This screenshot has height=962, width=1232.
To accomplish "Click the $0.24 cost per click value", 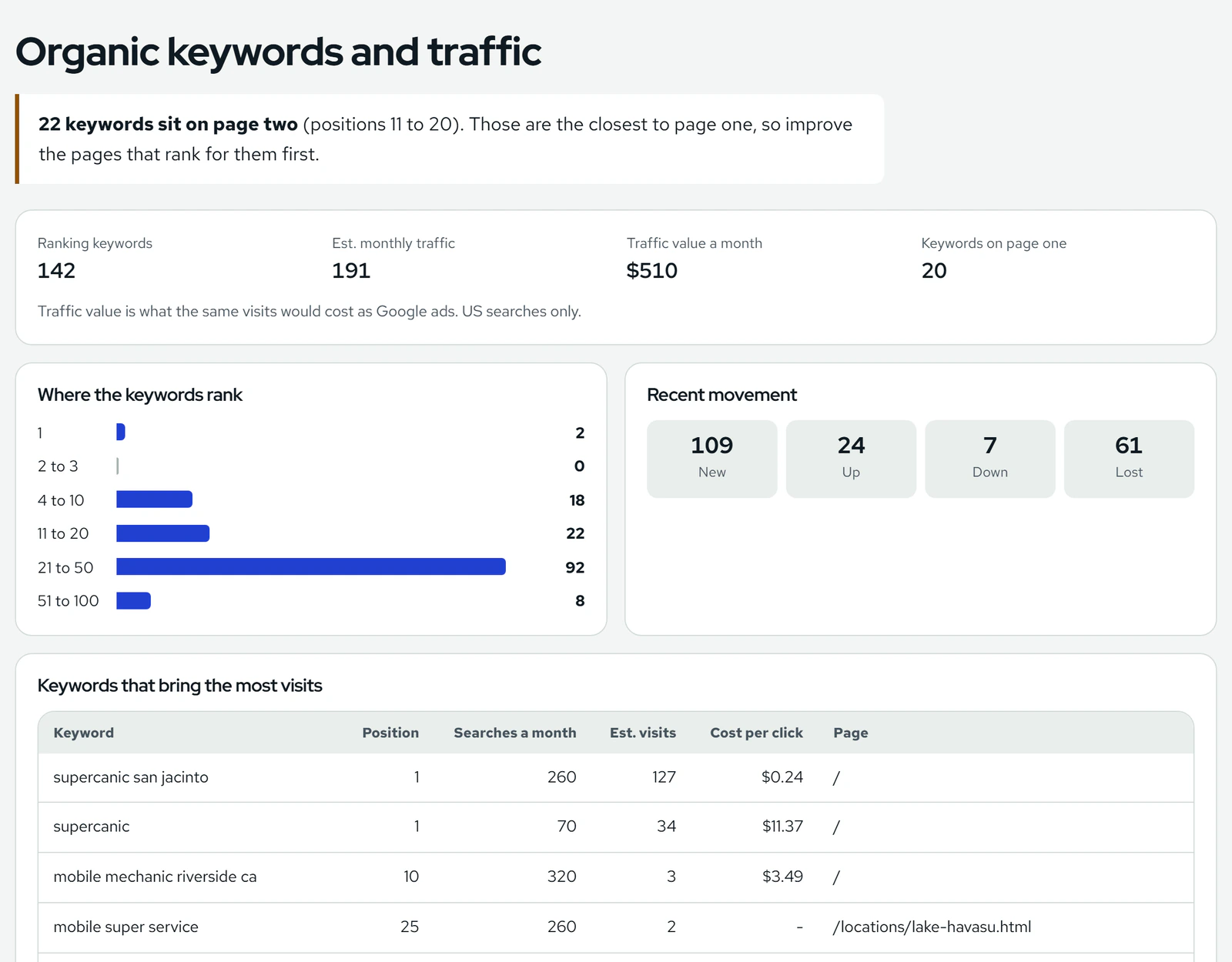I will point(782,777).
